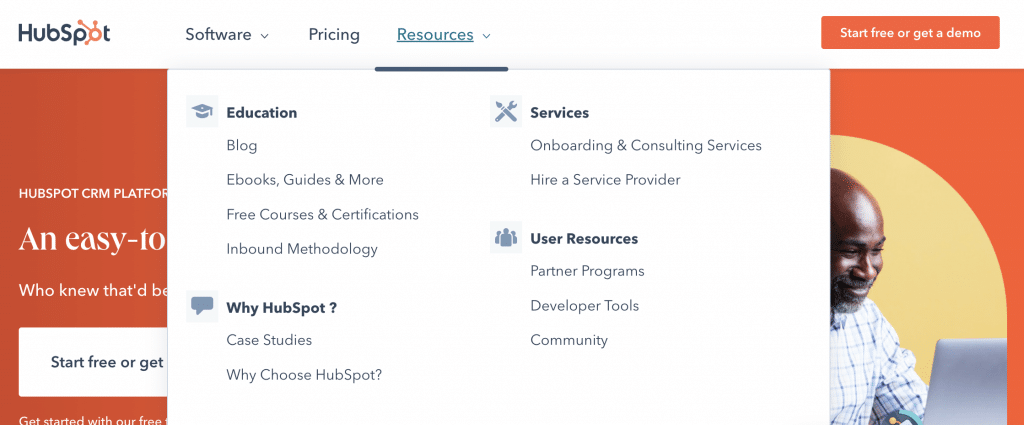Select the Resources navigation item

pos(435,35)
